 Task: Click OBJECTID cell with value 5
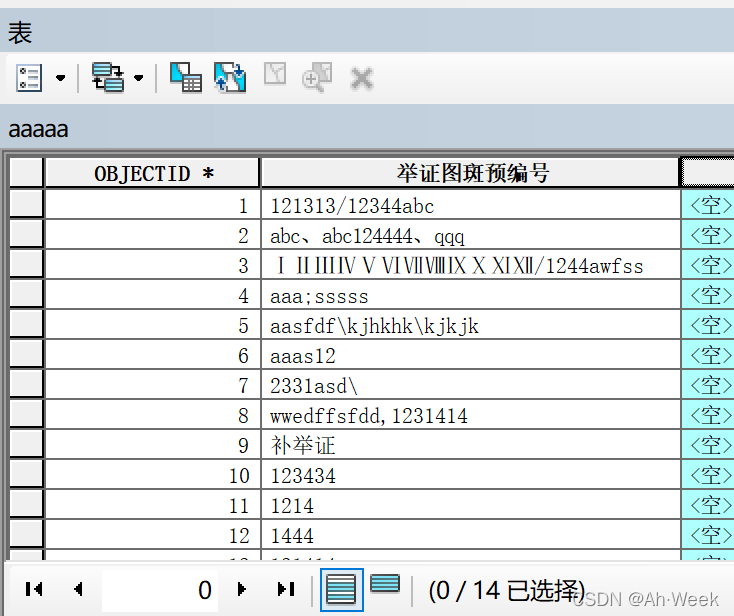pos(152,324)
